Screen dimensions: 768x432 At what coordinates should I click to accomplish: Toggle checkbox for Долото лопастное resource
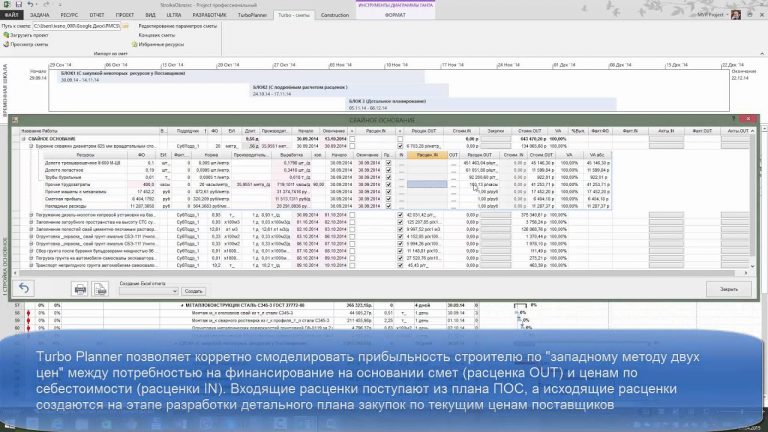[x=388, y=170]
